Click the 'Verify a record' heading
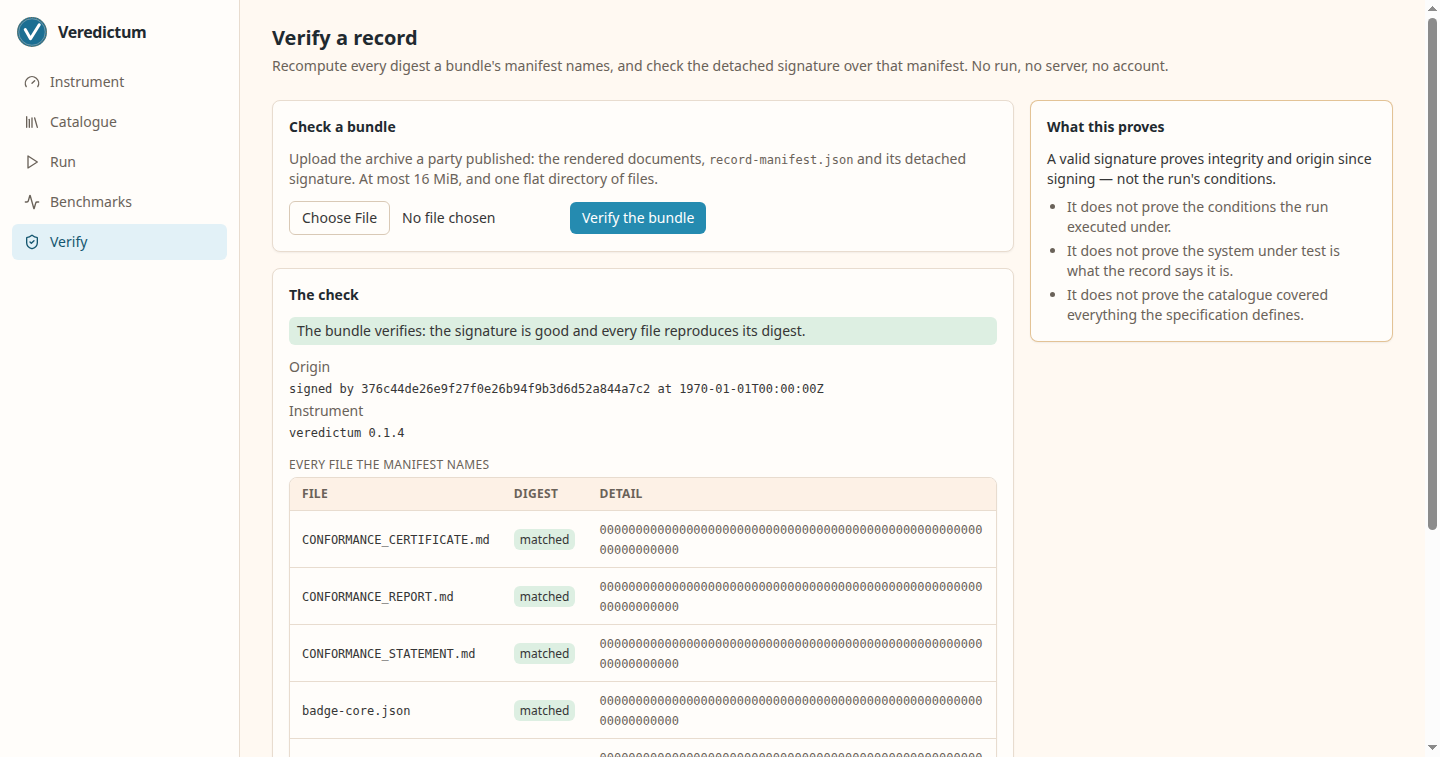This screenshot has width=1440, height=757. (345, 38)
